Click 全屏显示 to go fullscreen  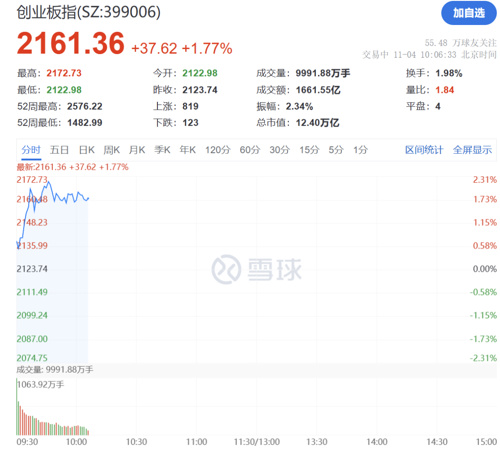point(472,150)
